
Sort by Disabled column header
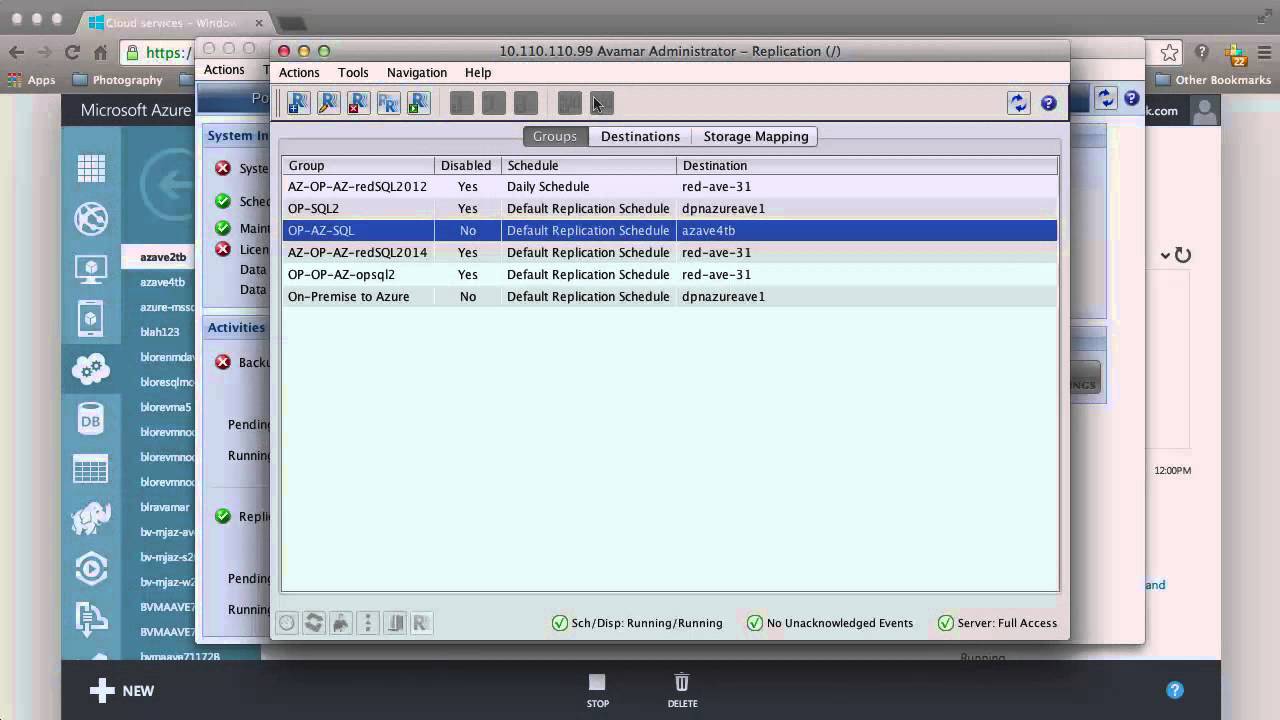[x=467, y=165]
